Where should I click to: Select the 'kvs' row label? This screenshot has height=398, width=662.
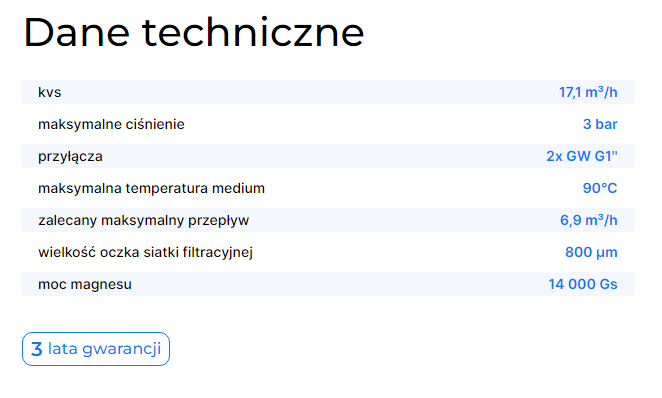[x=49, y=92]
